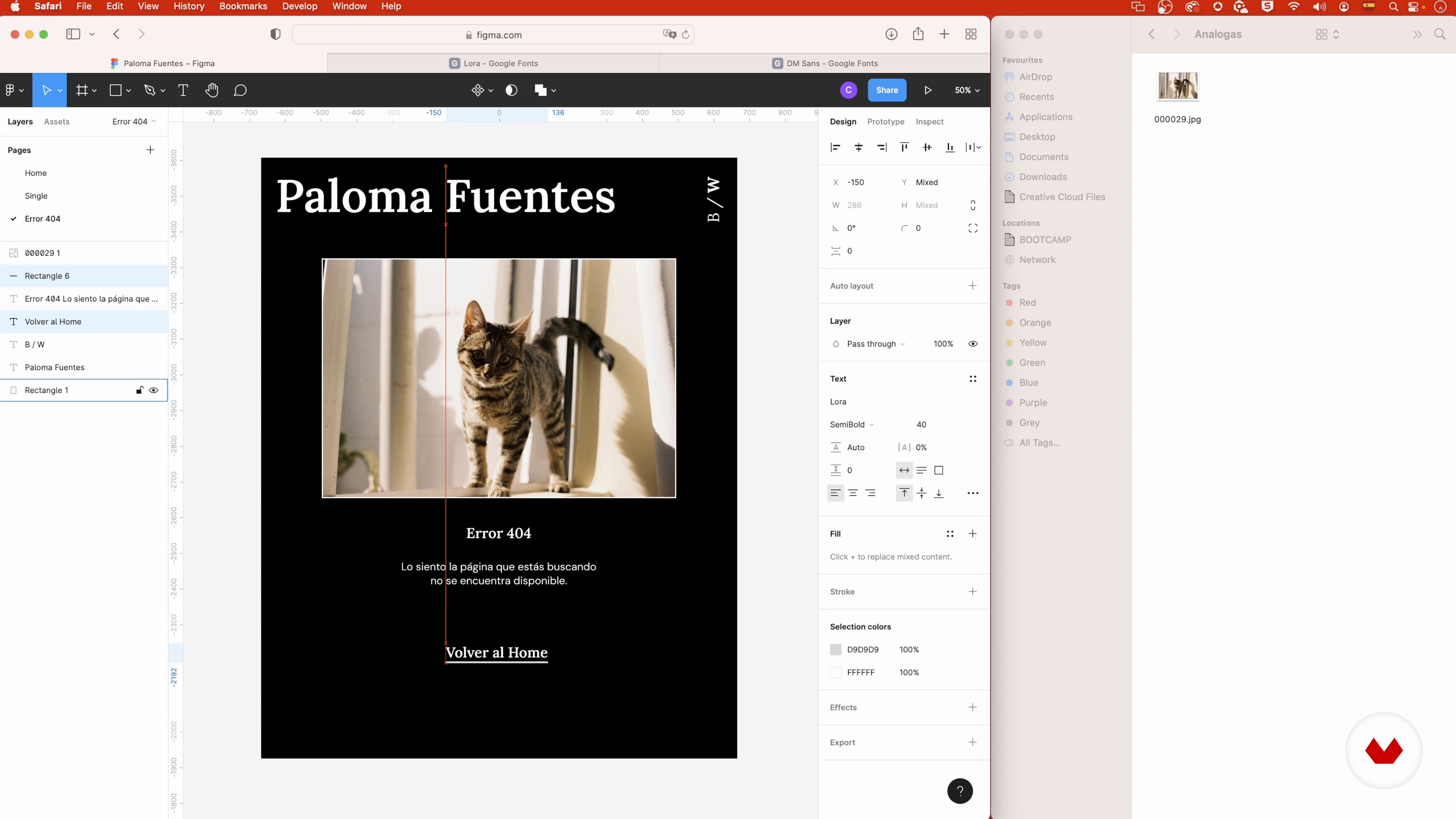Set text to auto width
This screenshot has width=1456, height=819.
[x=904, y=470]
